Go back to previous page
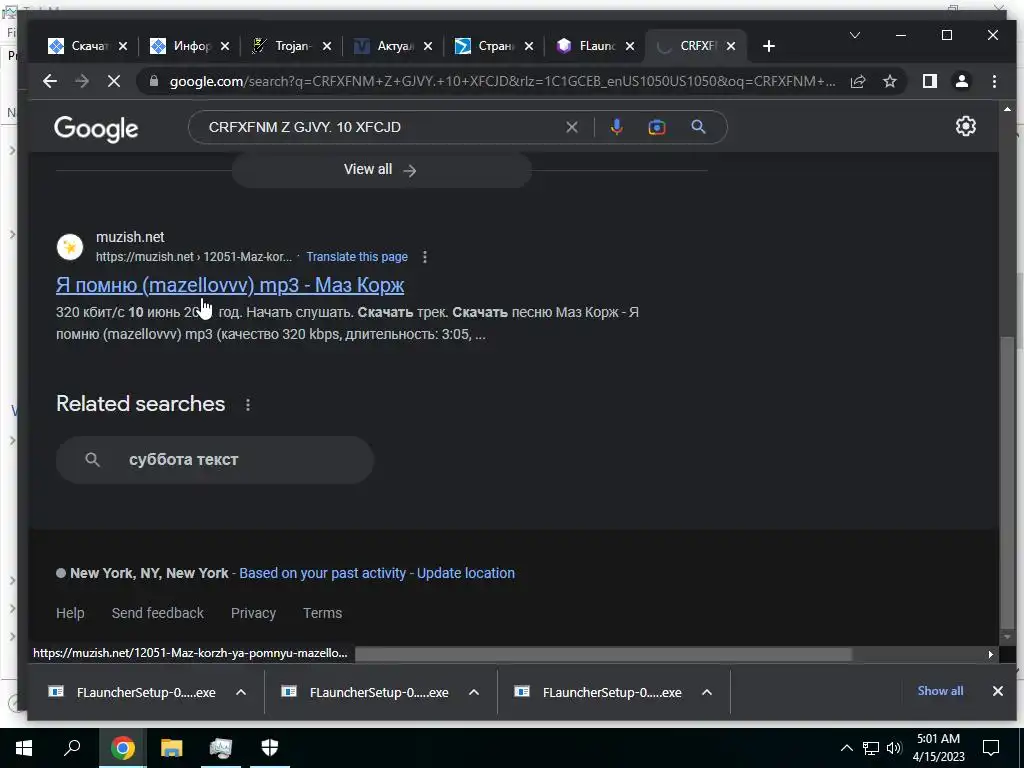The width and height of the screenshot is (1024, 768). [x=50, y=81]
